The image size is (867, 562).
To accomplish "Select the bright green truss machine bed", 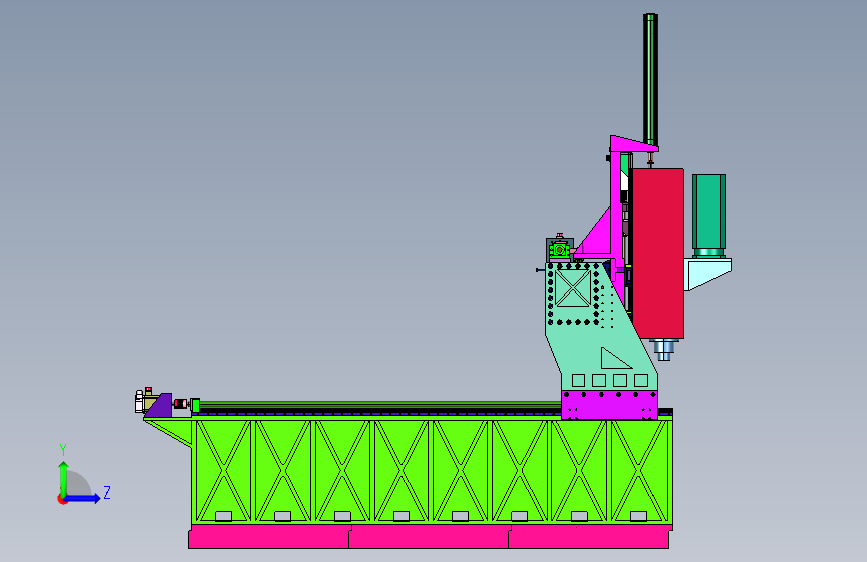I will [431, 472].
